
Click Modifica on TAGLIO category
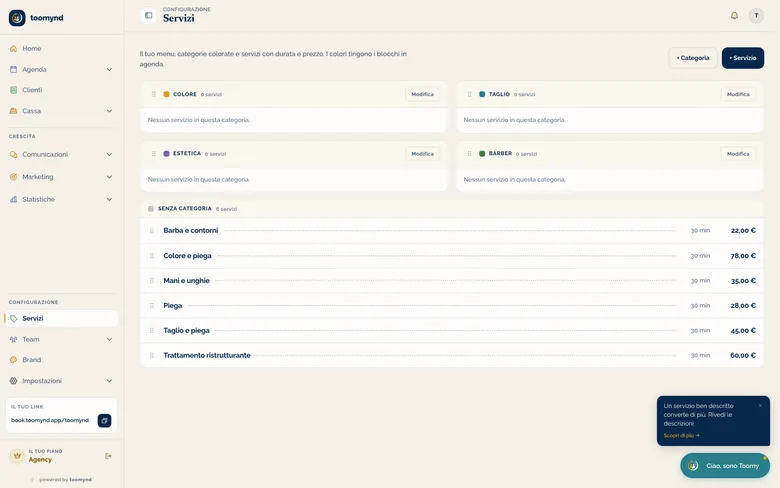click(738, 94)
